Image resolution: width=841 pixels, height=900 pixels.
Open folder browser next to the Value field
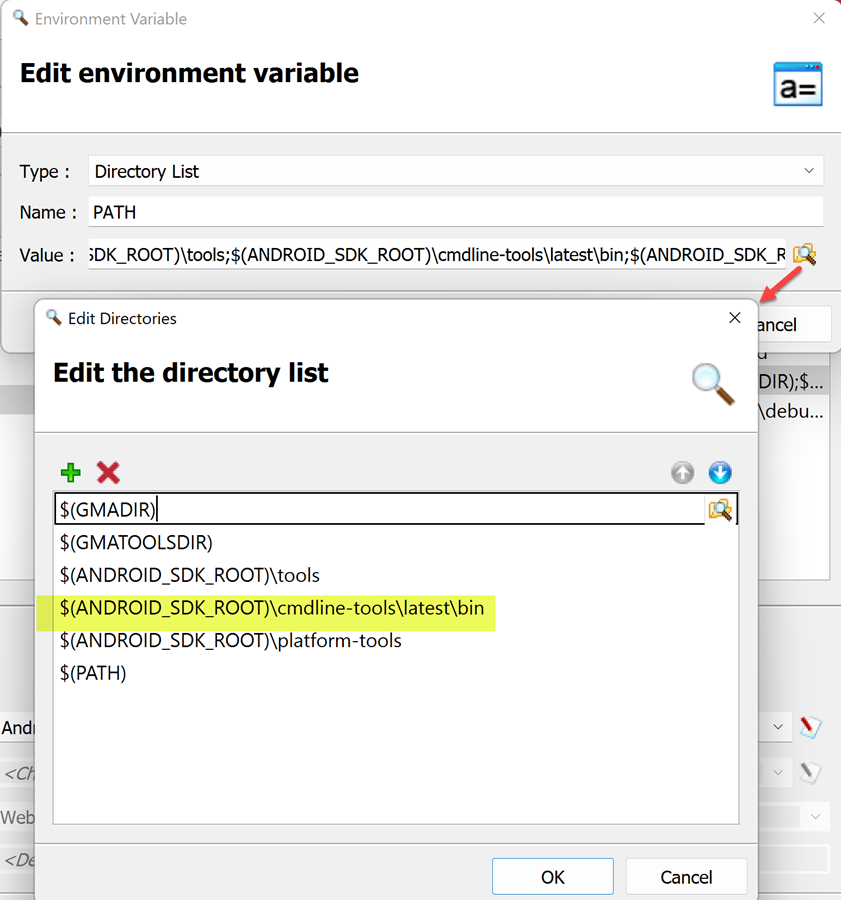804,255
